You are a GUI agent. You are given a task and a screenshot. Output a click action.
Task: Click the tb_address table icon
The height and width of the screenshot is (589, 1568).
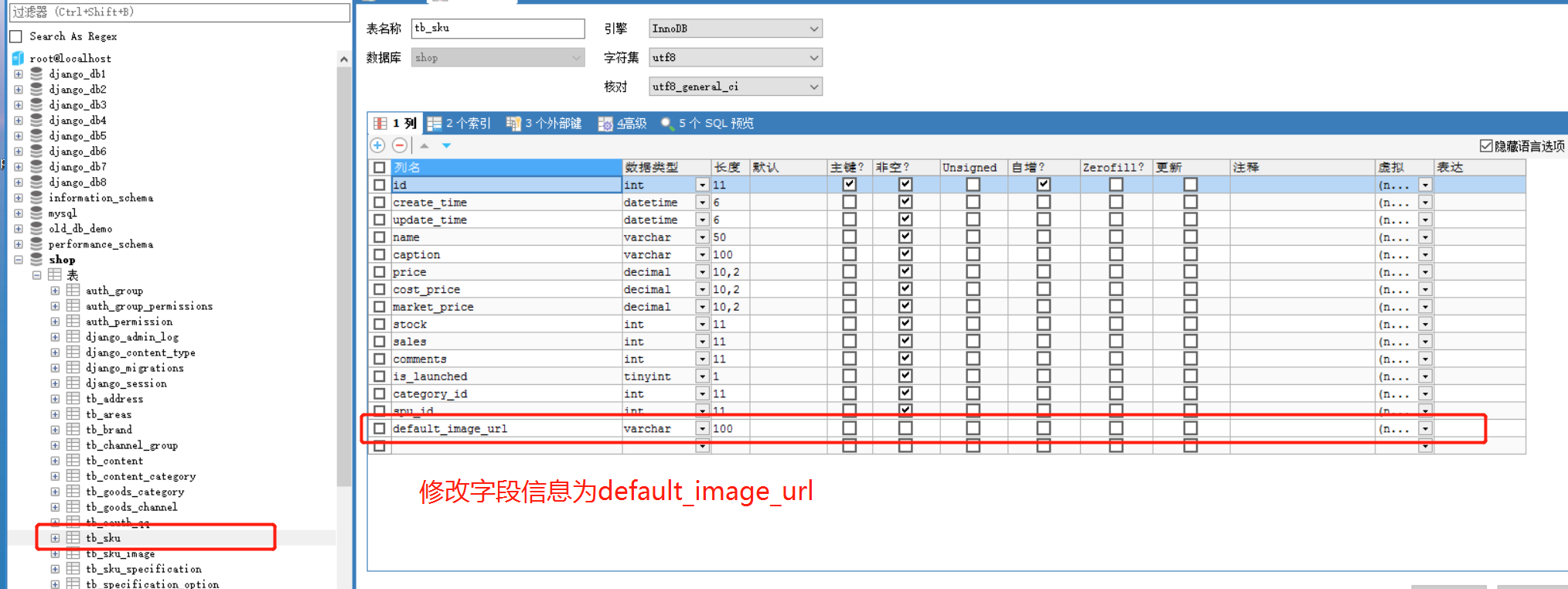73,398
